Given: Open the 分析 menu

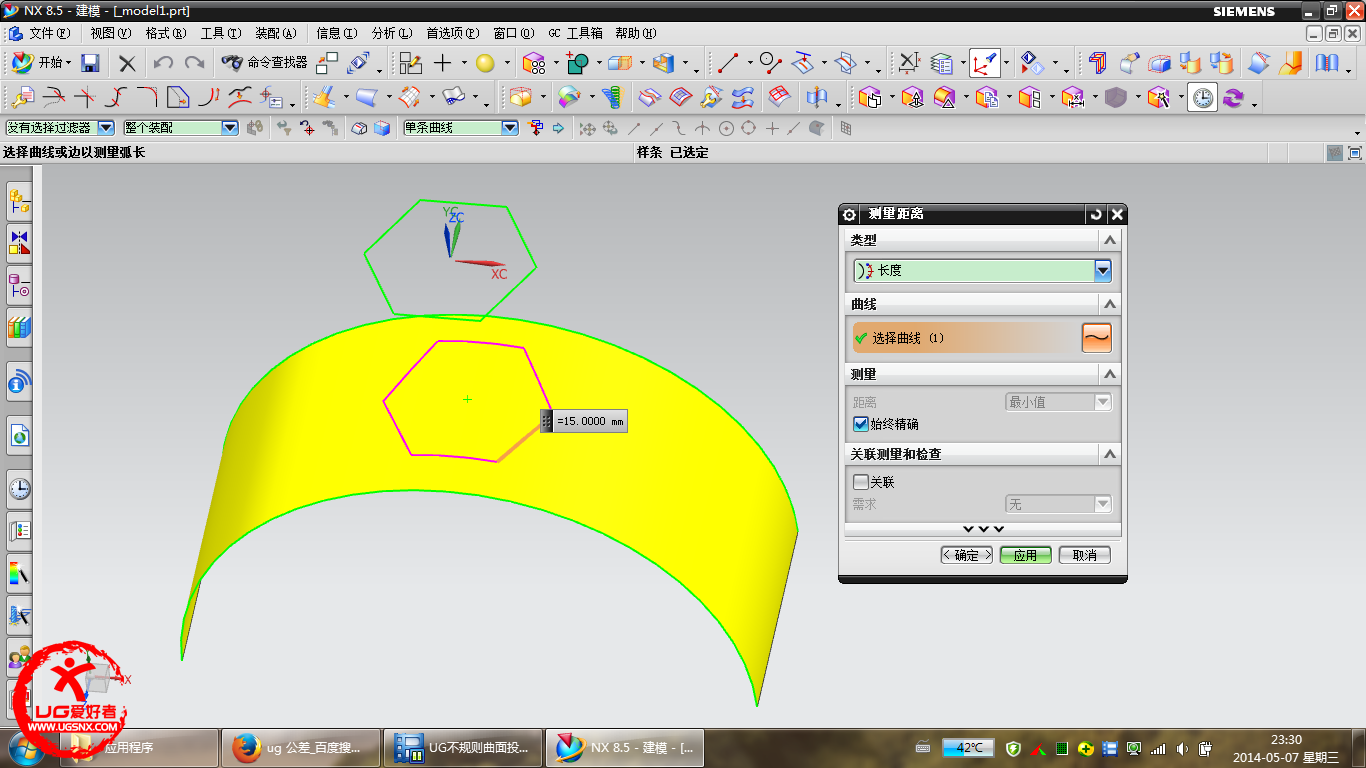Looking at the screenshot, I should [x=391, y=33].
